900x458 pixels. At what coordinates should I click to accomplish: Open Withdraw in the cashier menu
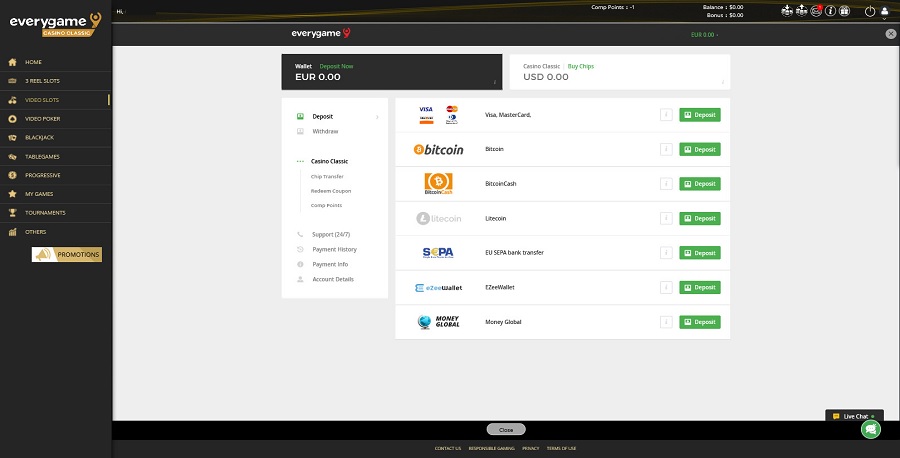click(x=324, y=131)
